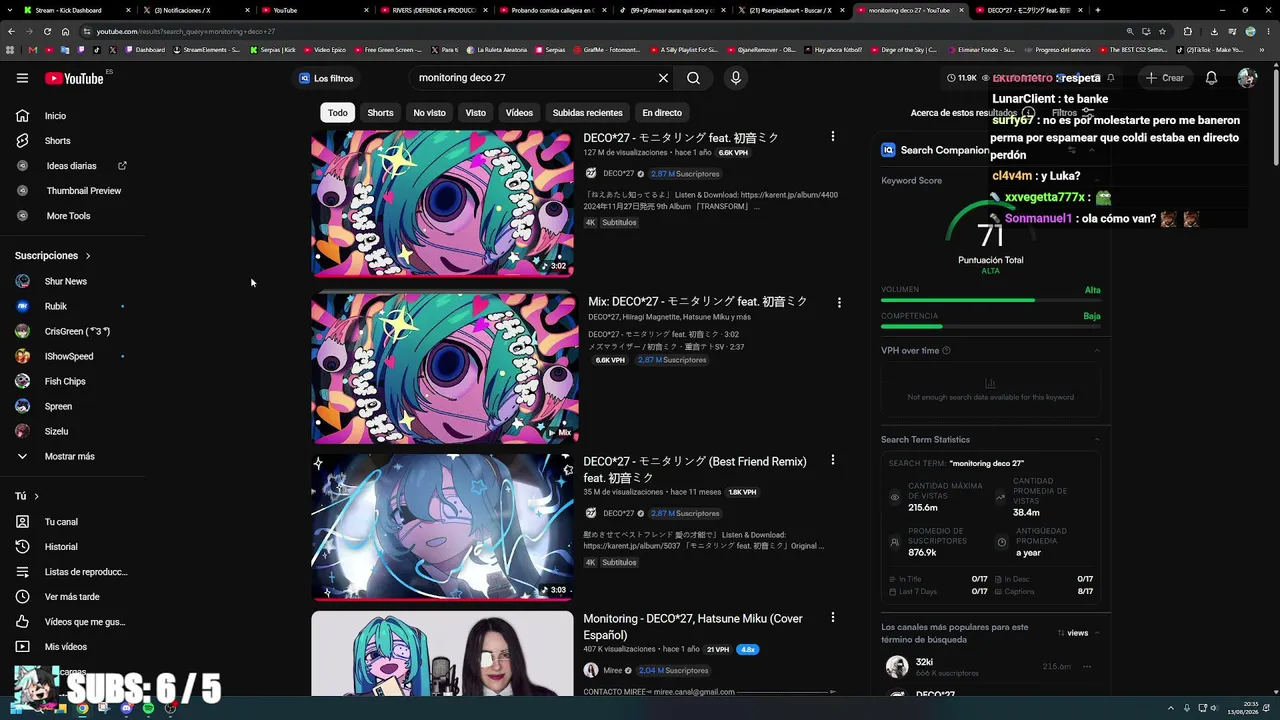Image resolution: width=1280 pixels, height=720 pixels.
Task: Switch to RIVERS browser tab
Action: 434,10
